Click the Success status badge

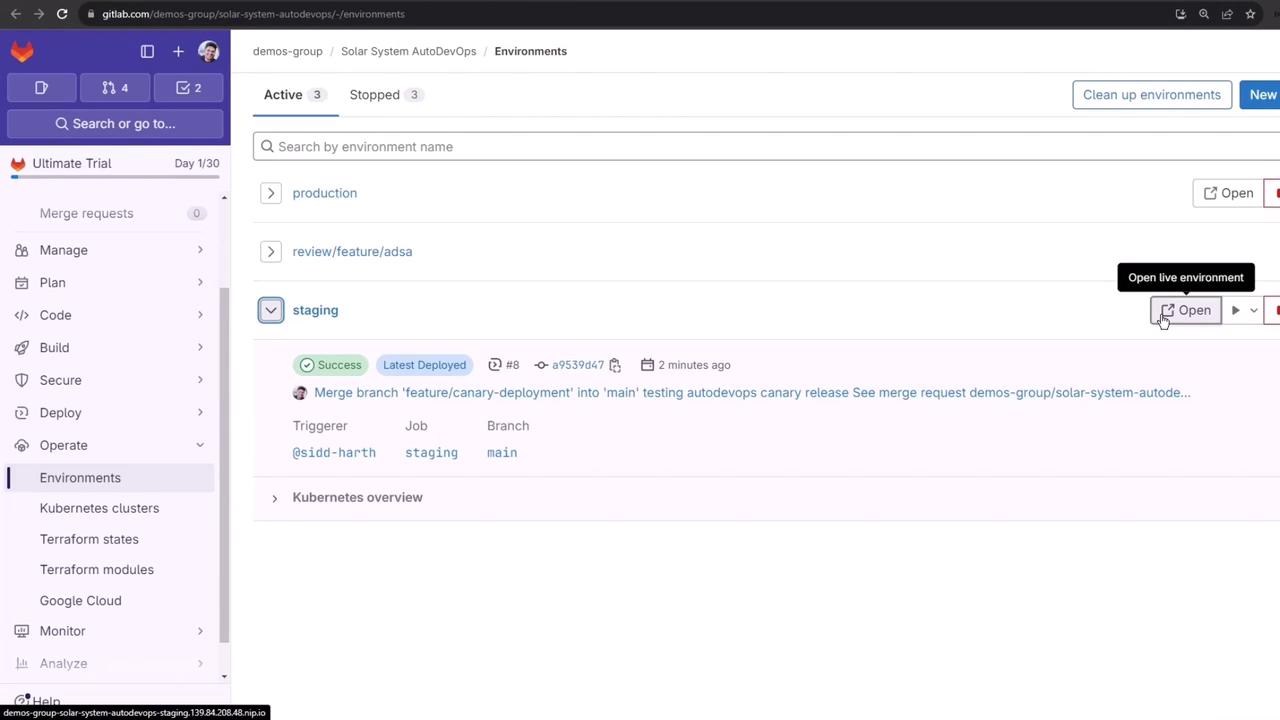point(331,365)
